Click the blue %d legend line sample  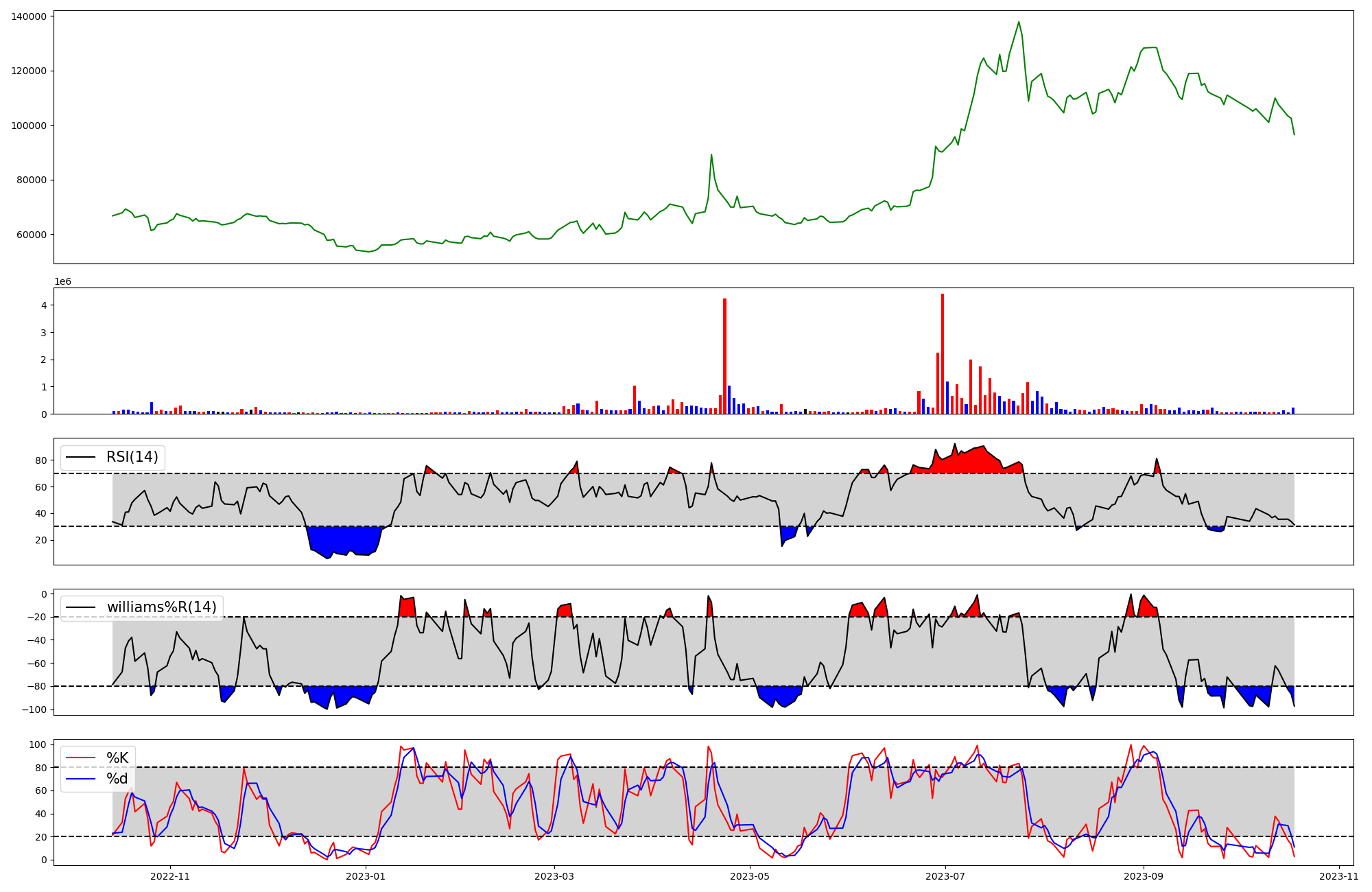click(80, 779)
